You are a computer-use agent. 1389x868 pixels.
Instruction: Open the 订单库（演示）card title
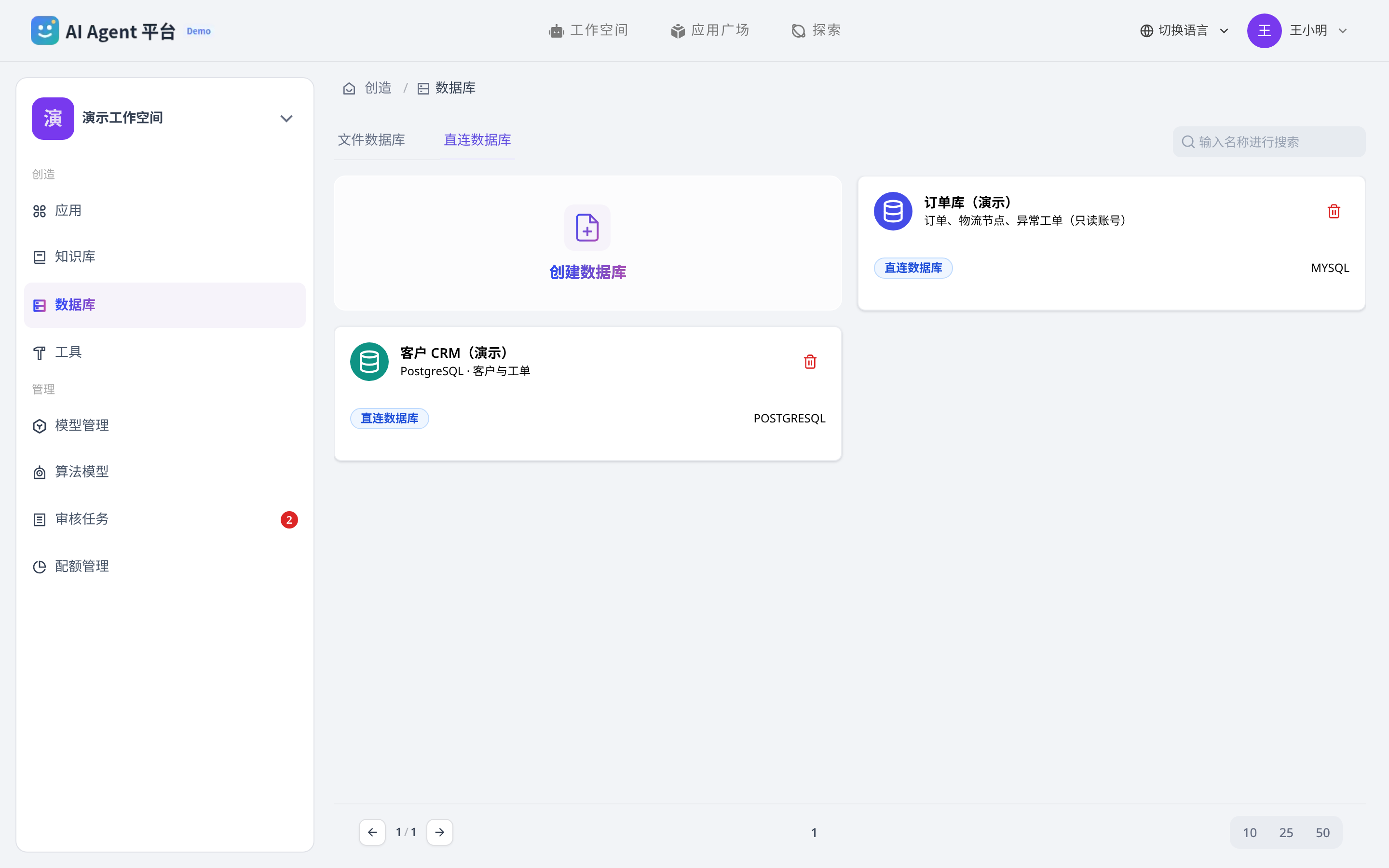coord(967,203)
